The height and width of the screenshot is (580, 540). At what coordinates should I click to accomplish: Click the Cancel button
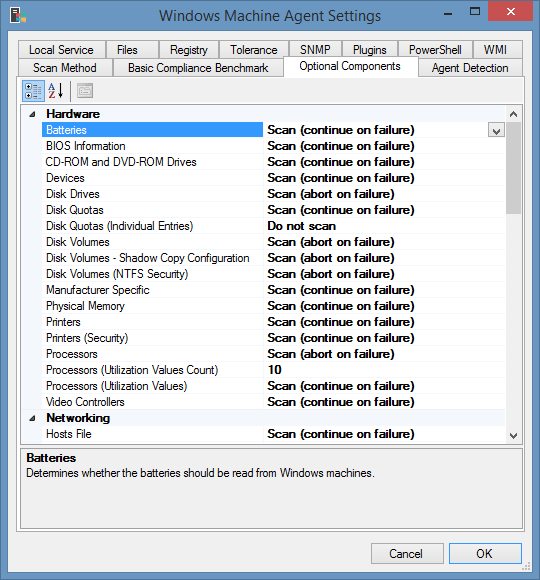pyautogui.click(x=407, y=554)
